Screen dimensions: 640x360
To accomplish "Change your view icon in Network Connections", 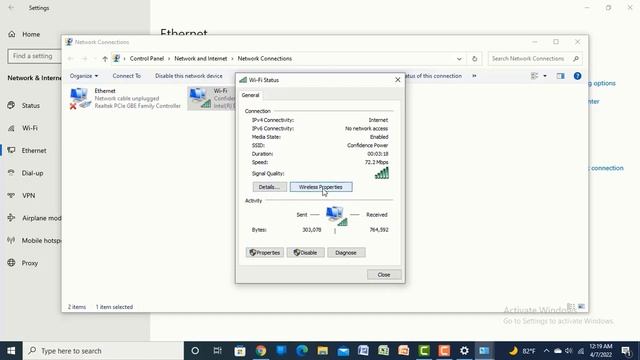I will click(x=534, y=76).
